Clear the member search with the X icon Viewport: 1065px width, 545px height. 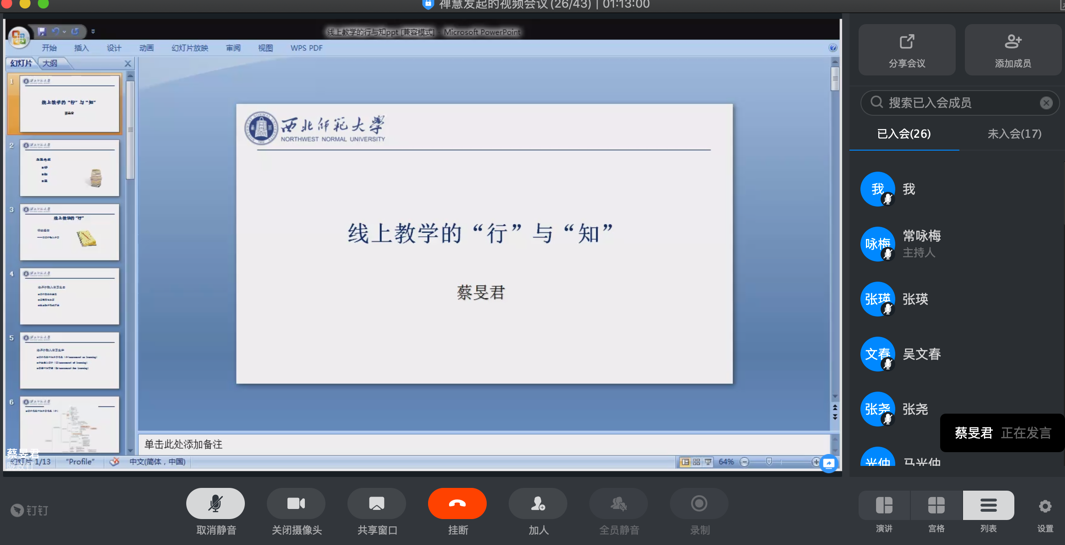pos(1046,103)
